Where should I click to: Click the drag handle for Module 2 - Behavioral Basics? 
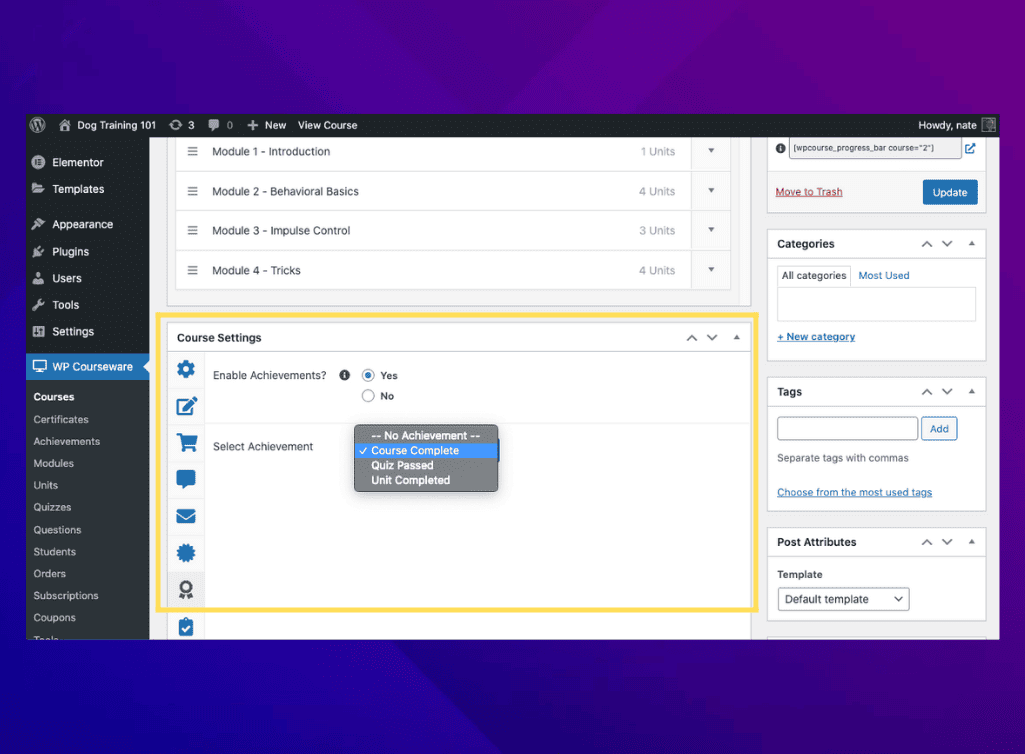click(x=192, y=191)
